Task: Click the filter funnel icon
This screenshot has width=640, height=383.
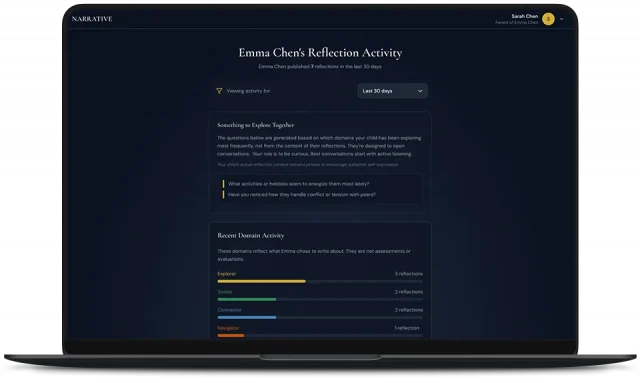Action: (219, 91)
